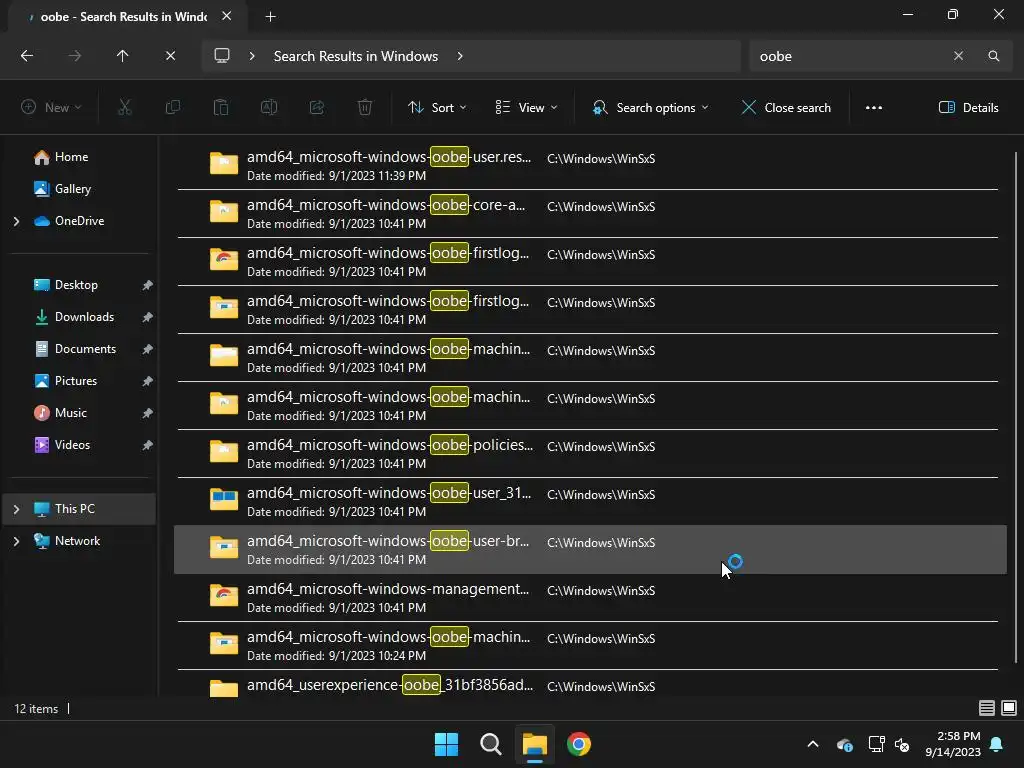Viewport: 1024px width, 768px height.
Task: Click the Copy icon in toolbar
Action: tap(173, 108)
